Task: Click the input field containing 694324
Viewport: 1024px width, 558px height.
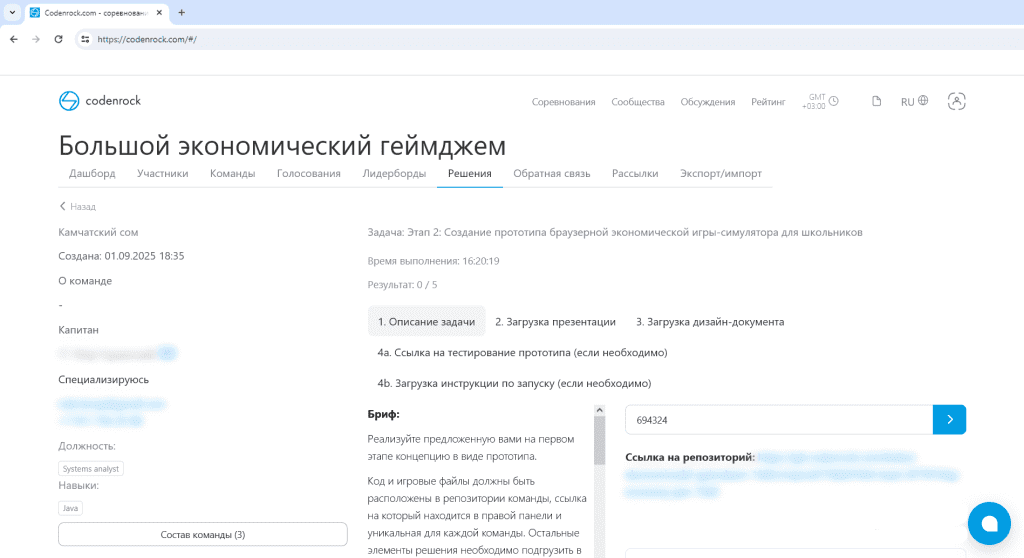Action: point(778,420)
